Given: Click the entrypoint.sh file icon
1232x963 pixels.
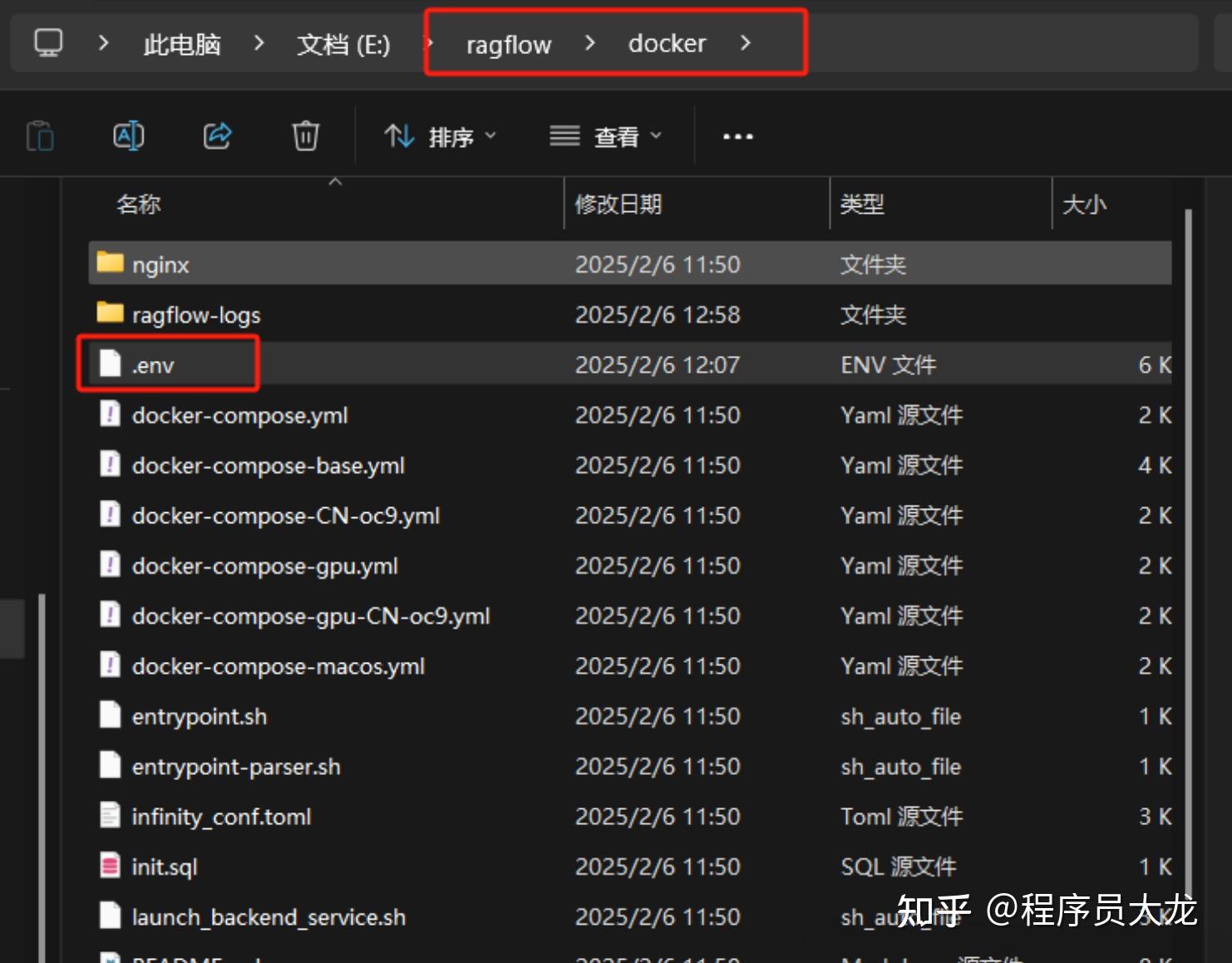Looking at the screenshot, I should tap(111, 715).
